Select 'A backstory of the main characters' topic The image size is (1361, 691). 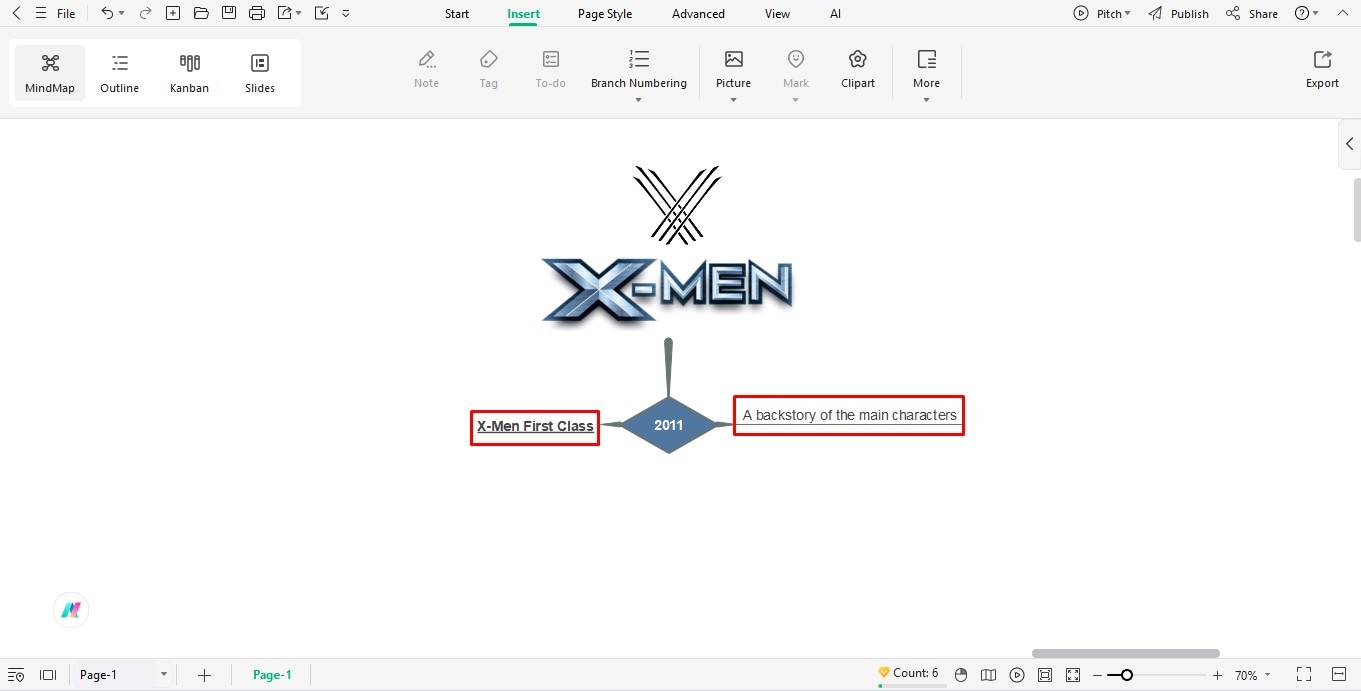[x=849, y=416]
